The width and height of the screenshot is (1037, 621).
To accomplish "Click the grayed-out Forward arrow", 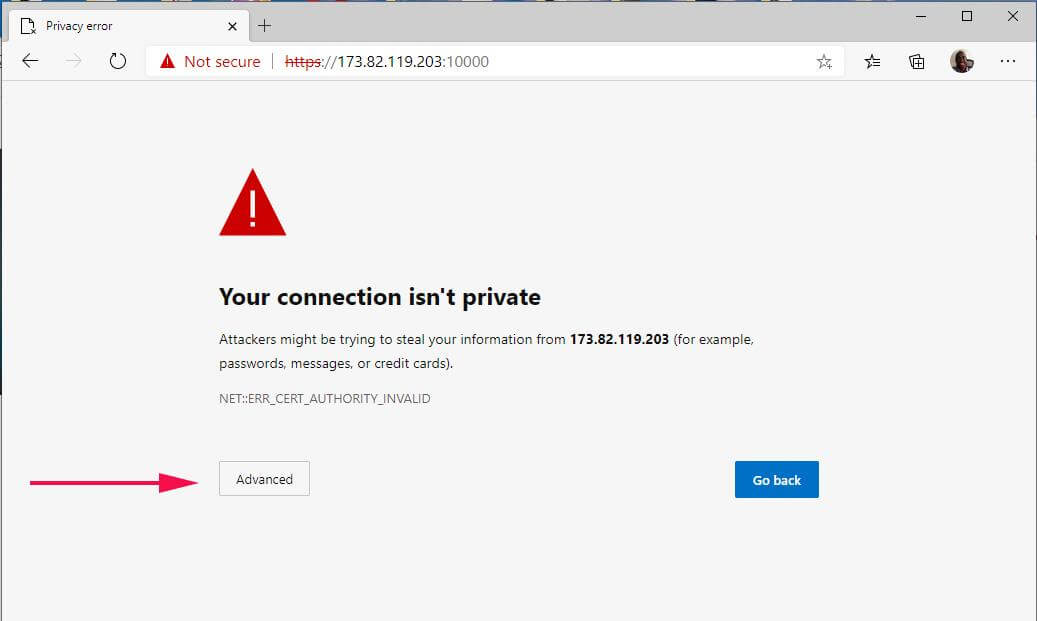I will coord(73,61).
